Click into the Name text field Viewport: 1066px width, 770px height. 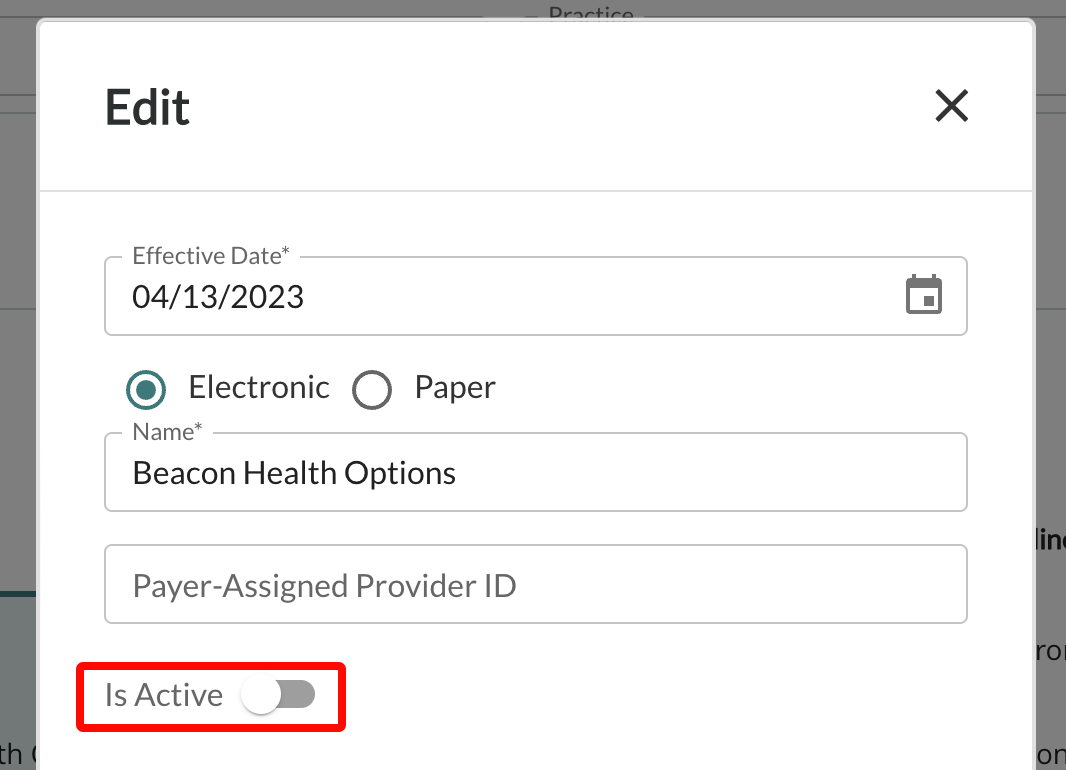pos(536,472)
